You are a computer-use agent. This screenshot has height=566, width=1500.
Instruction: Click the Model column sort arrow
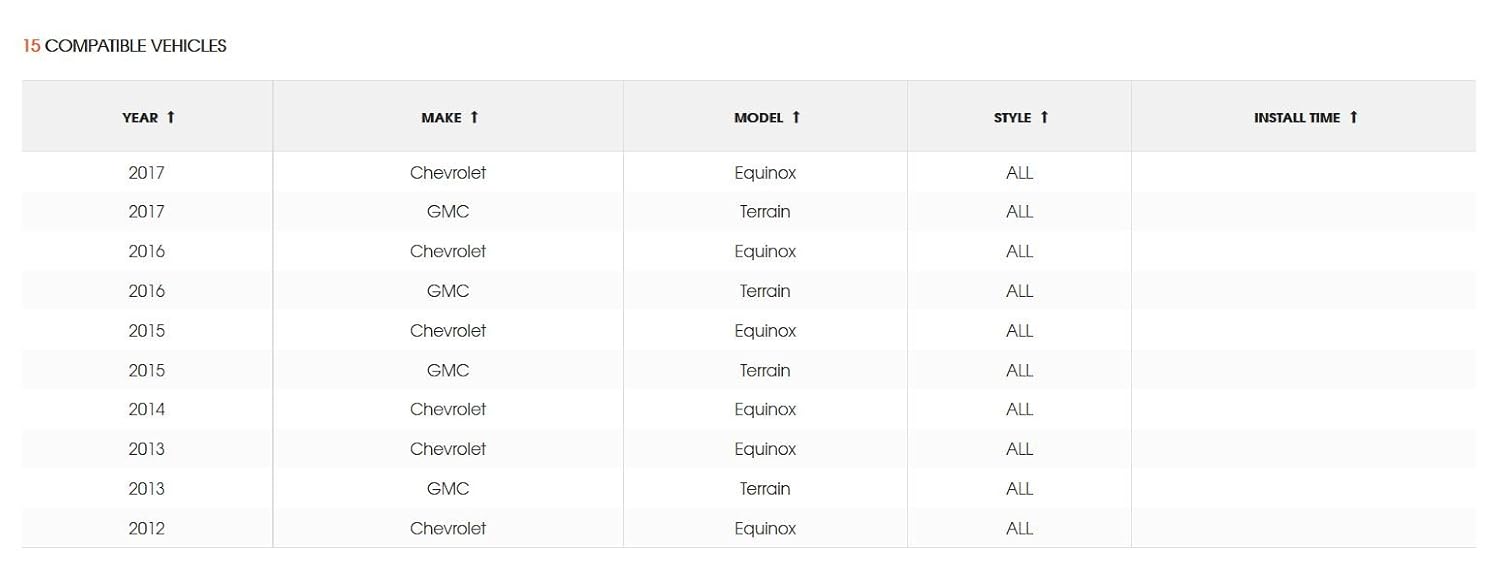797,117
